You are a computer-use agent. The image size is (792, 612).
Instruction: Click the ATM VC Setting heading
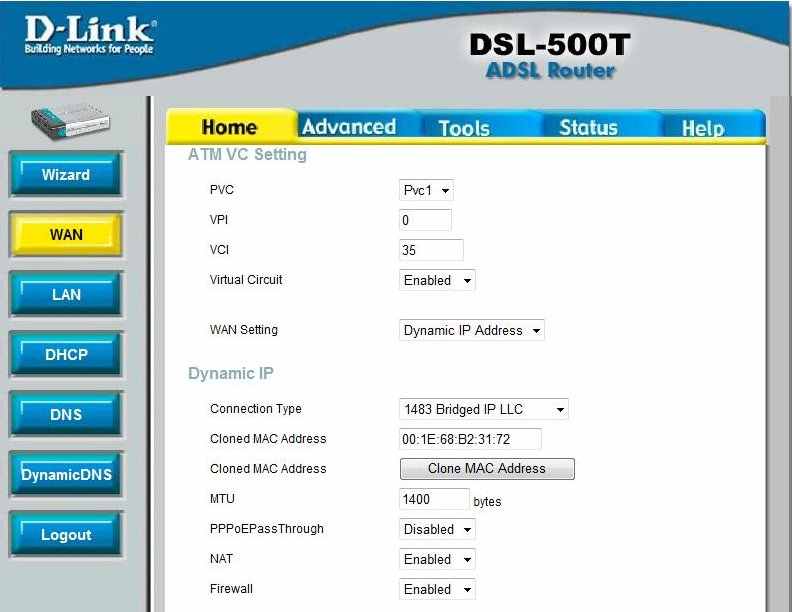pyautogui.click(x=247, y=154)
